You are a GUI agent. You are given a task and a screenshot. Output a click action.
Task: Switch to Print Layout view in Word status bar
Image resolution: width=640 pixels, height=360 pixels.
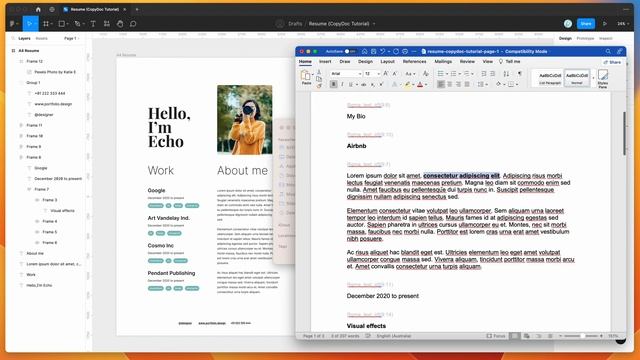[515, 336]
